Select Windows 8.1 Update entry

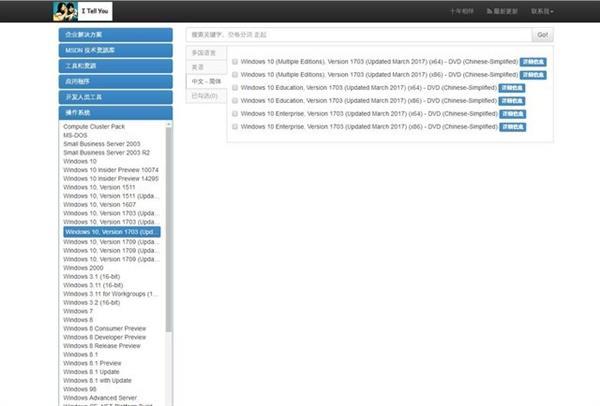[91, 372]
